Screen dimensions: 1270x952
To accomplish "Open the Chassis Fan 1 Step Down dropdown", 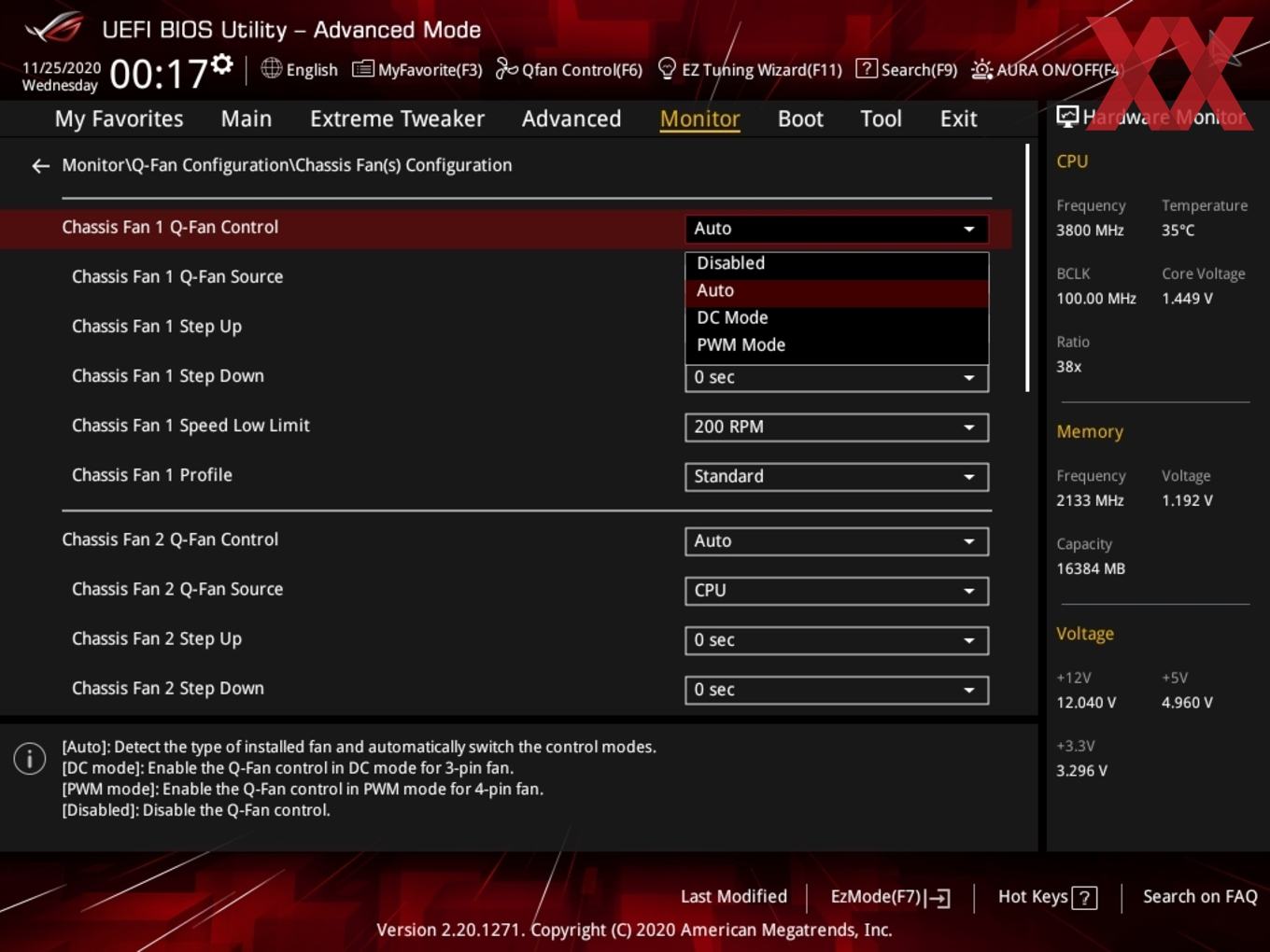I will pyautogui.click(x=837, y=378).
